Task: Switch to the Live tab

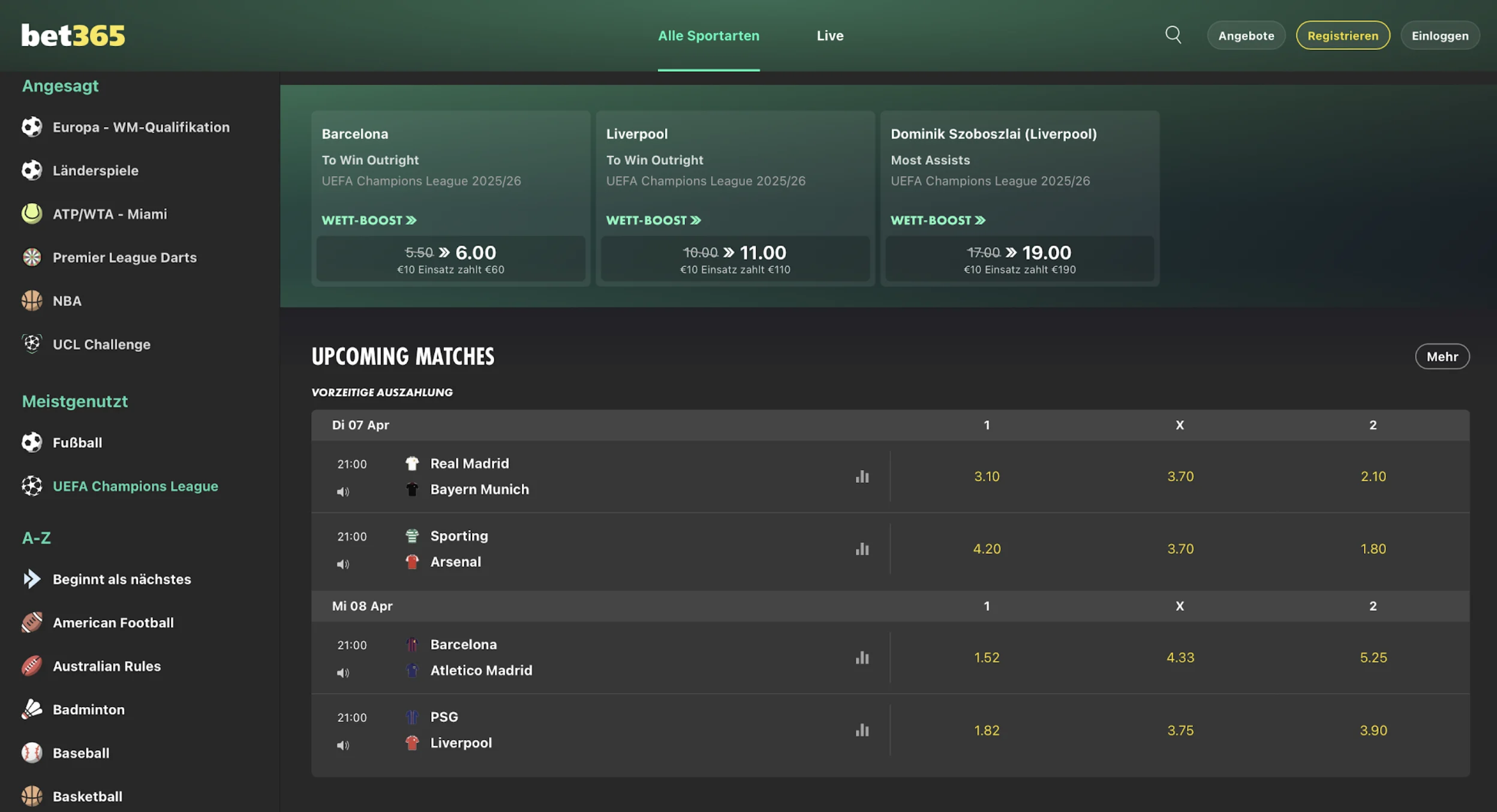Action: coord(829,36)
